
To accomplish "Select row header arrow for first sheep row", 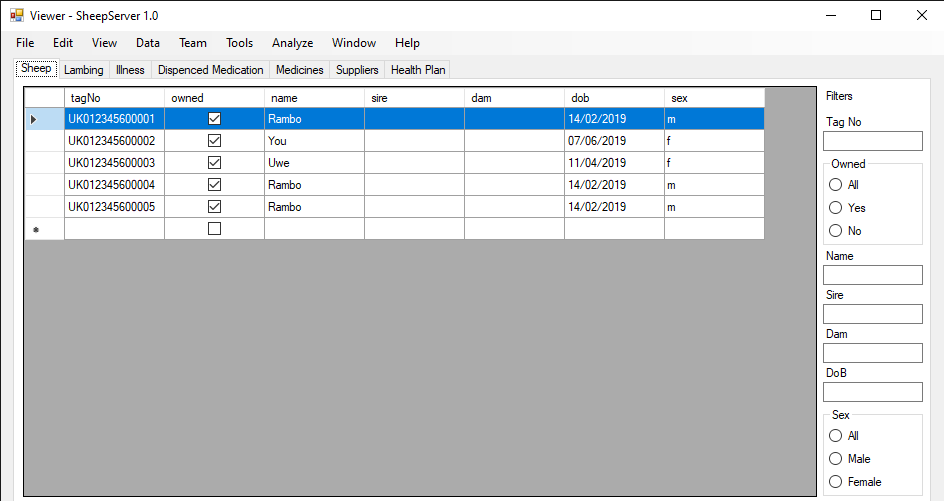I will pyautogui.click(x=34, y=119).
